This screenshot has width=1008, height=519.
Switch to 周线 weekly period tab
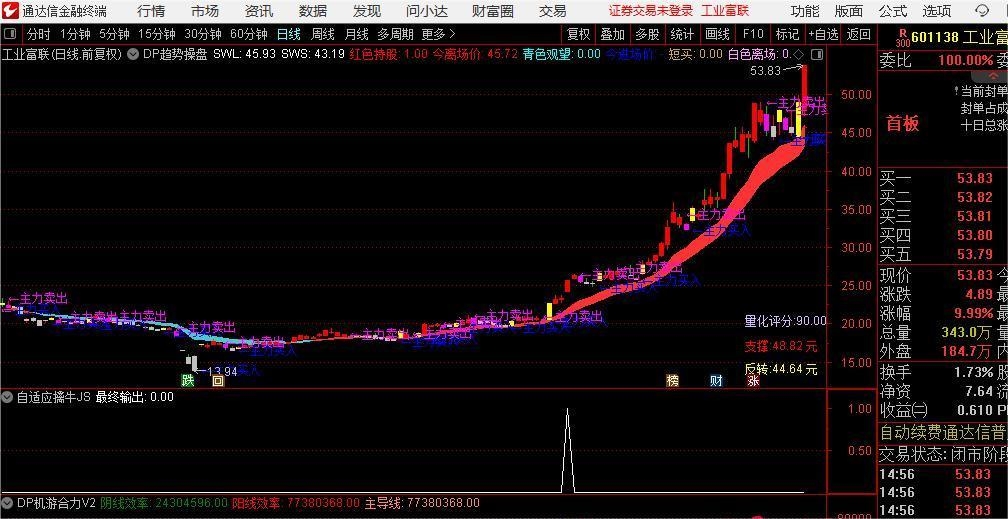[x=323, y=34]
